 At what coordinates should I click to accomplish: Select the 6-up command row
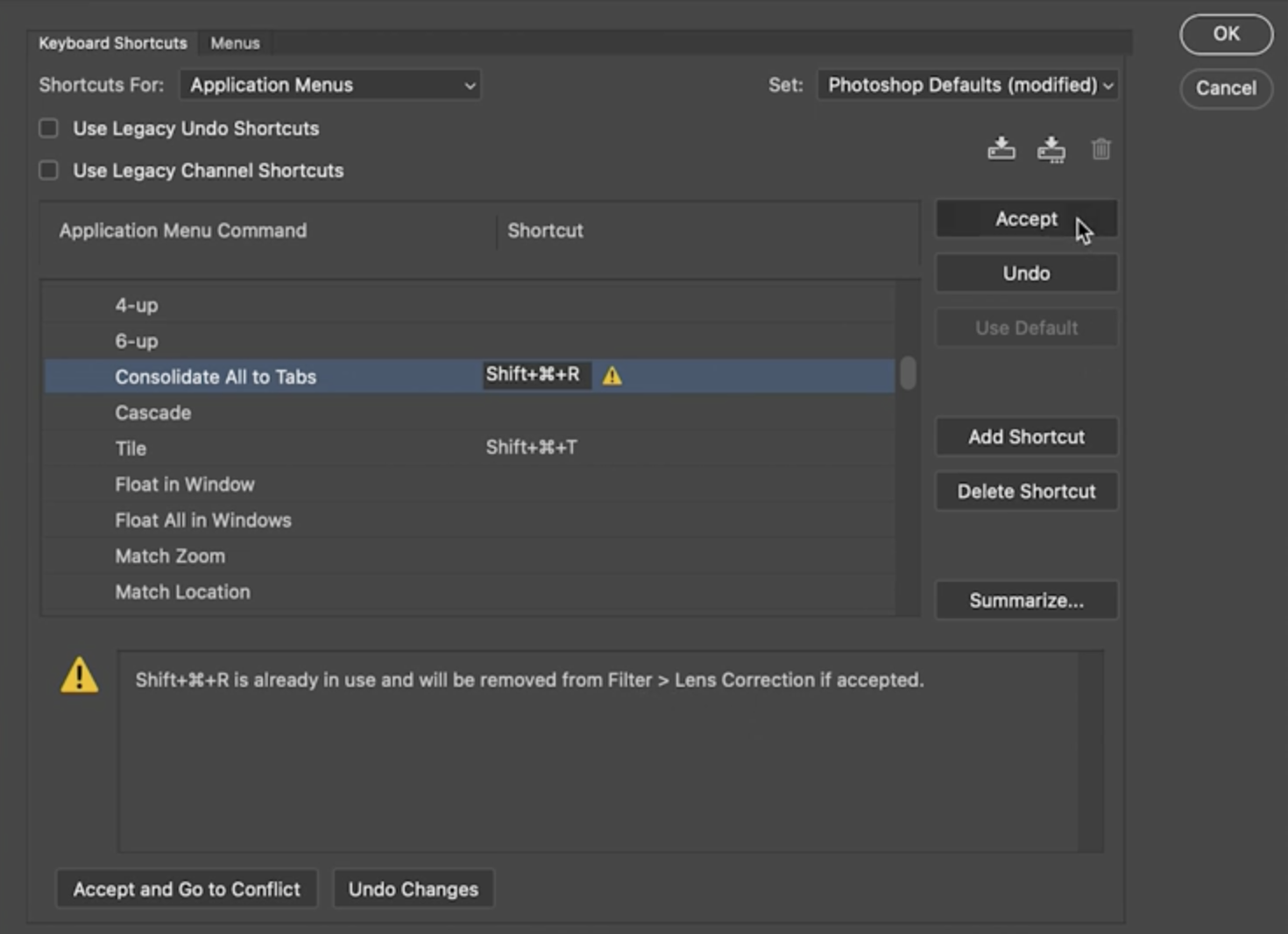coord(470,342)
